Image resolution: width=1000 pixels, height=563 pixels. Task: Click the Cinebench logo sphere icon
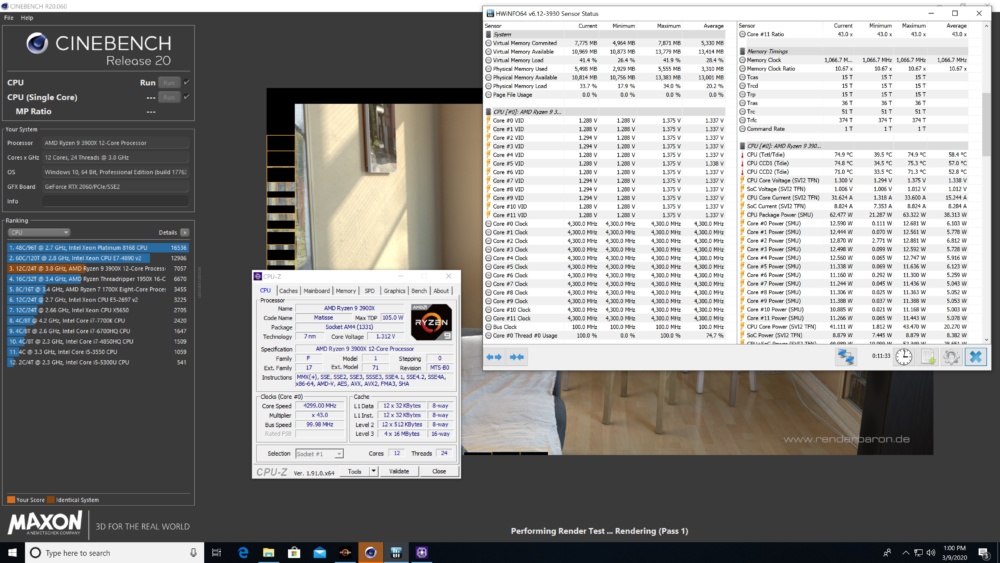[x=37, y=43]
